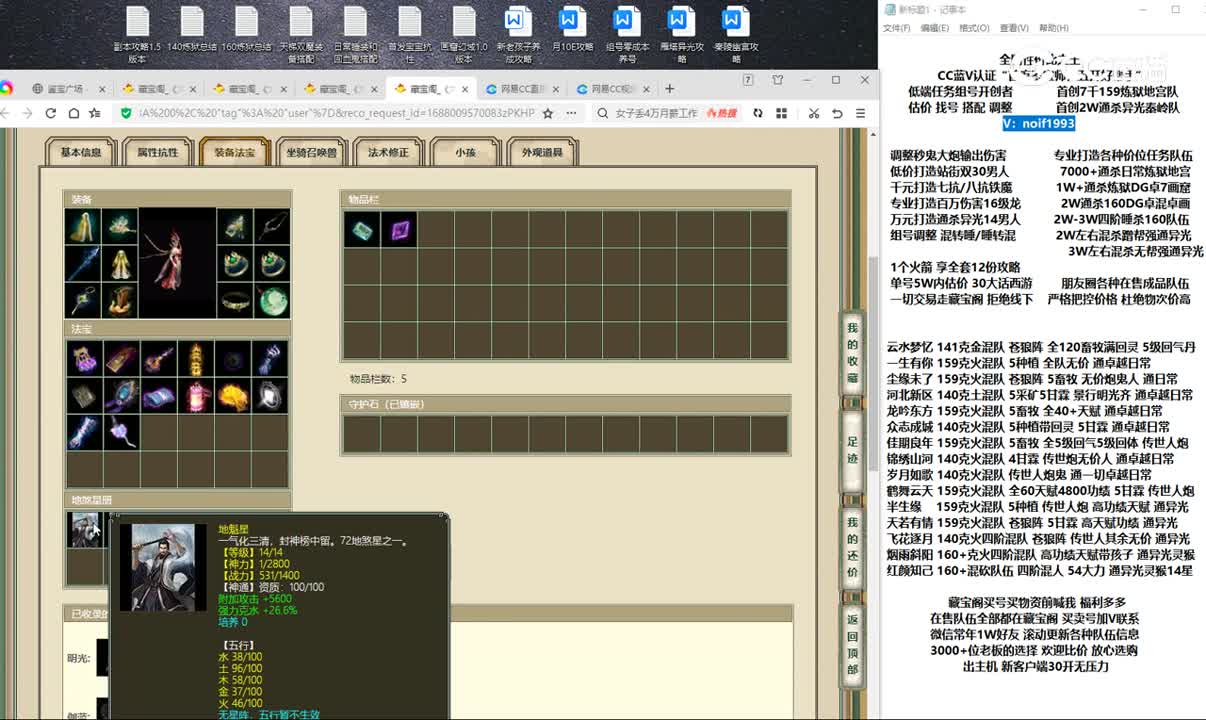The height and width of the screenshot is (720, 1206).
Task: Click the browser forward arrow
Action: pos(26,113)
